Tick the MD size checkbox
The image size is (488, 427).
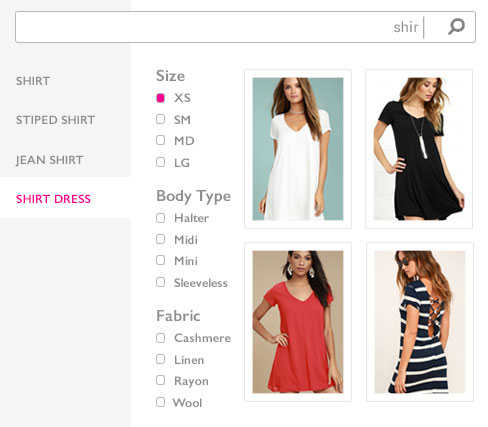pyautogui.click(x=160, y=140)
